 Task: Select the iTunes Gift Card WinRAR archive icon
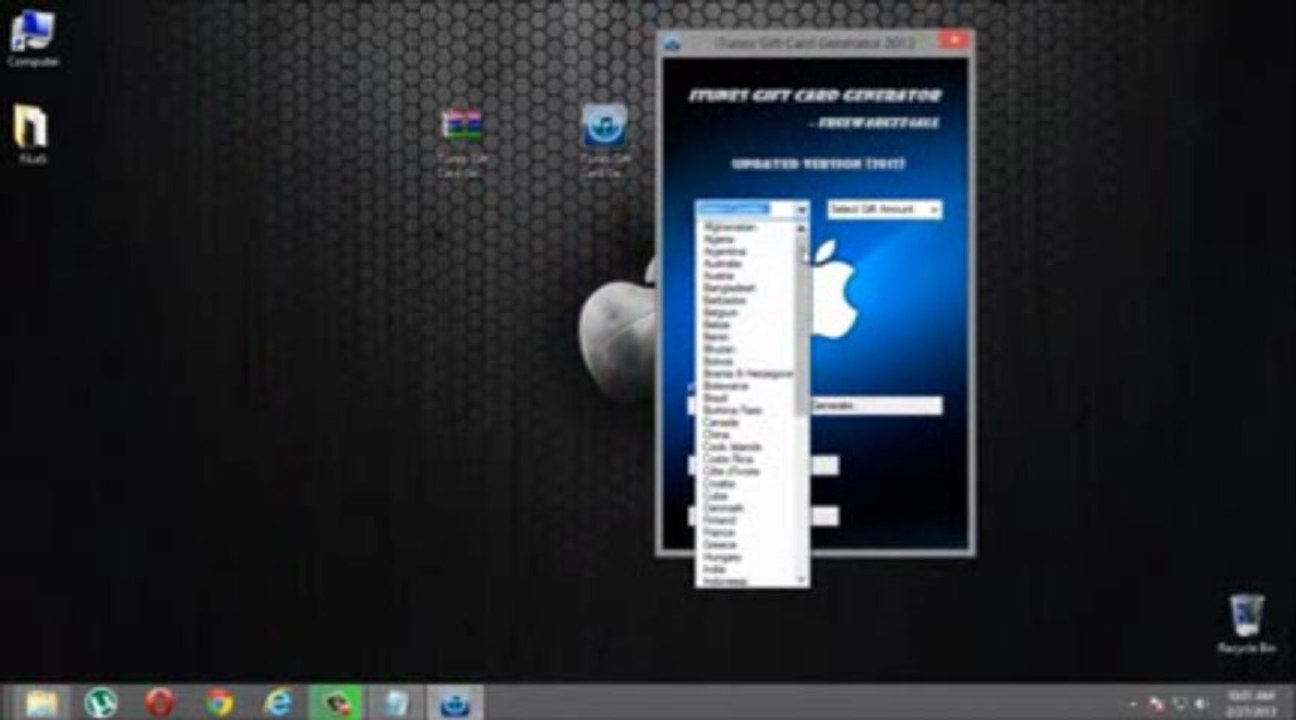click(461, 143)
